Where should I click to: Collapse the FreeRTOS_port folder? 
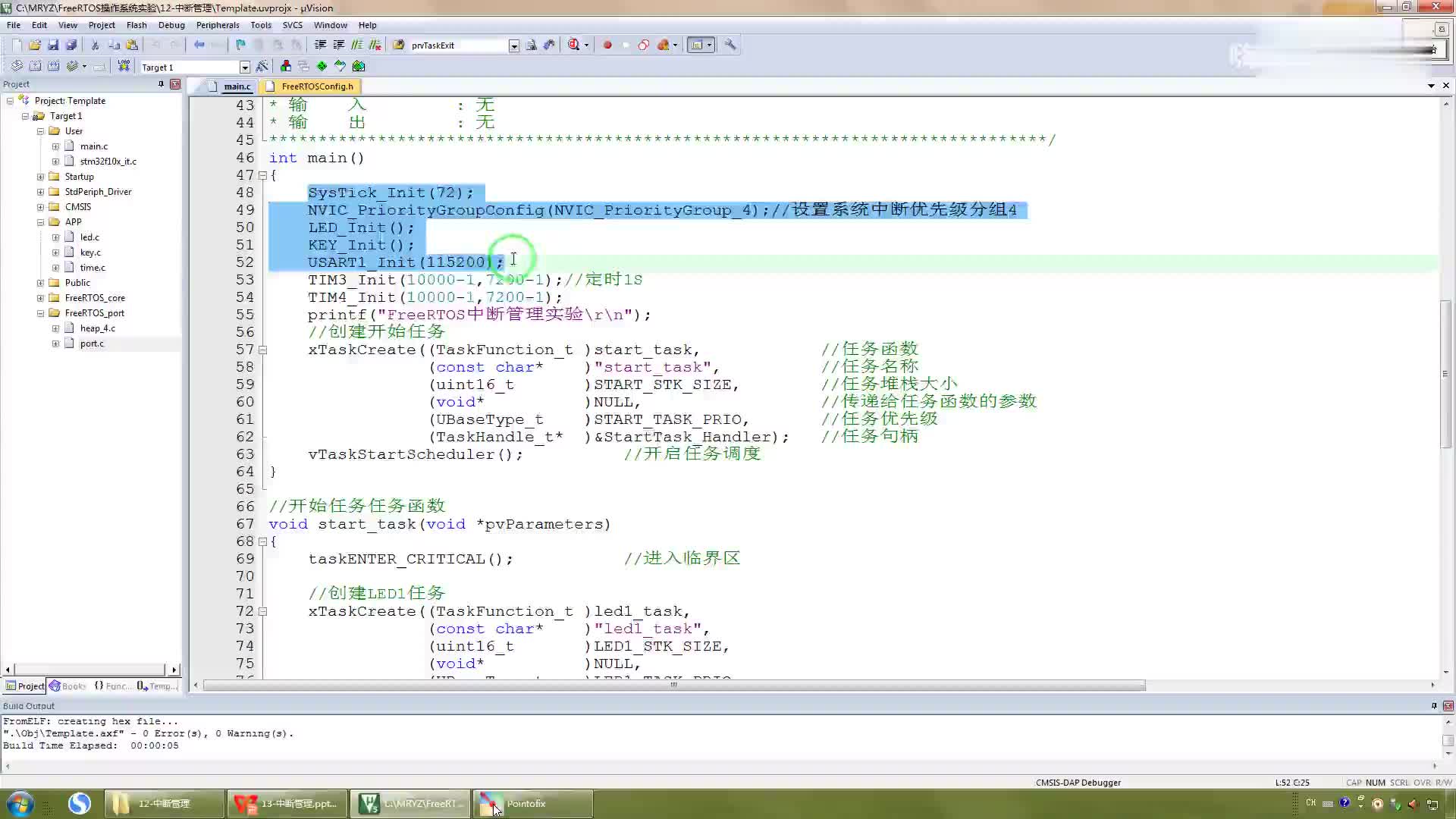click(x=40, y=313)
